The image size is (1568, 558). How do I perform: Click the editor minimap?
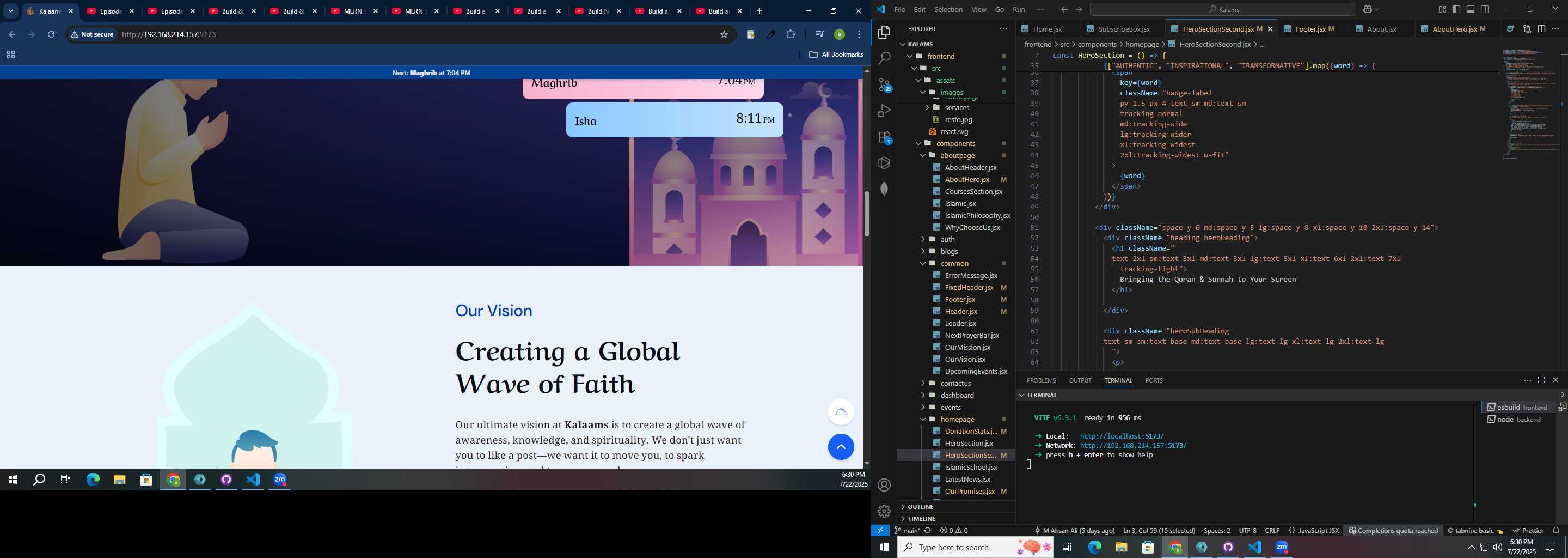coord(1530,105)
